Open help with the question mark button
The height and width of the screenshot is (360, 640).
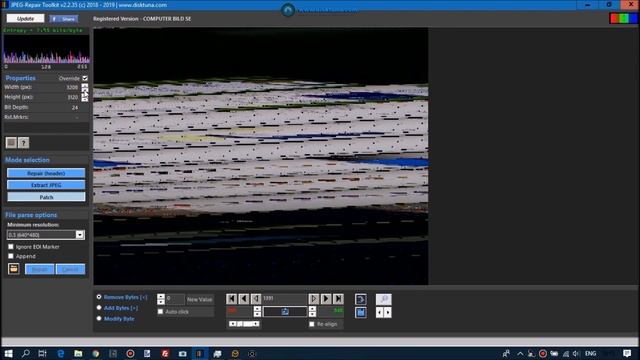24,142
